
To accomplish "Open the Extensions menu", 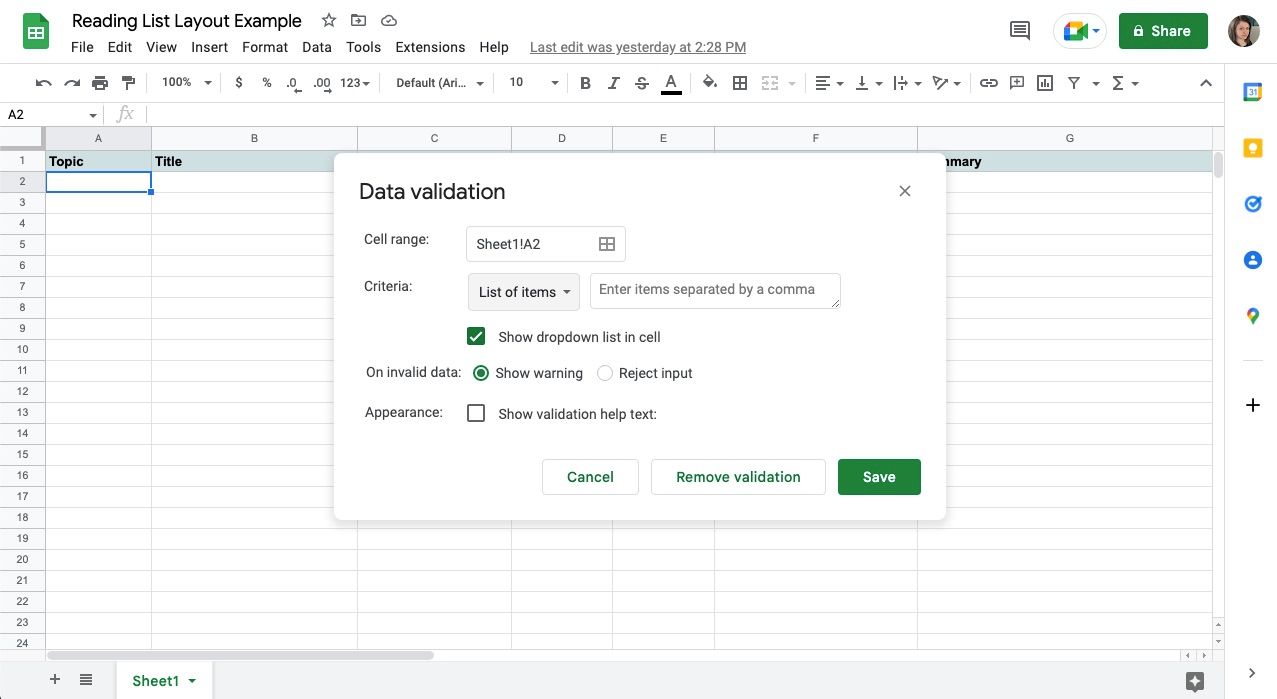I will click(430, 47).
